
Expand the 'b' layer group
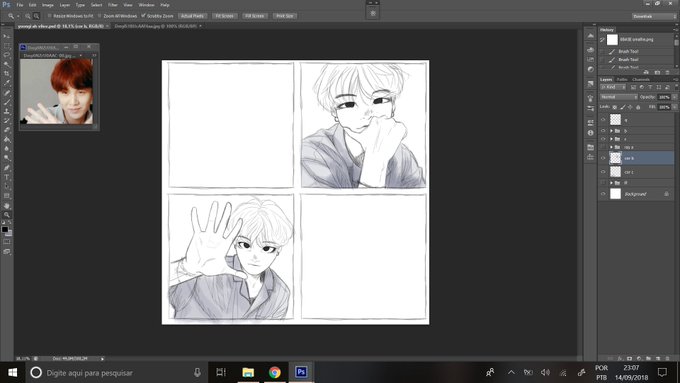pos(611,131)
